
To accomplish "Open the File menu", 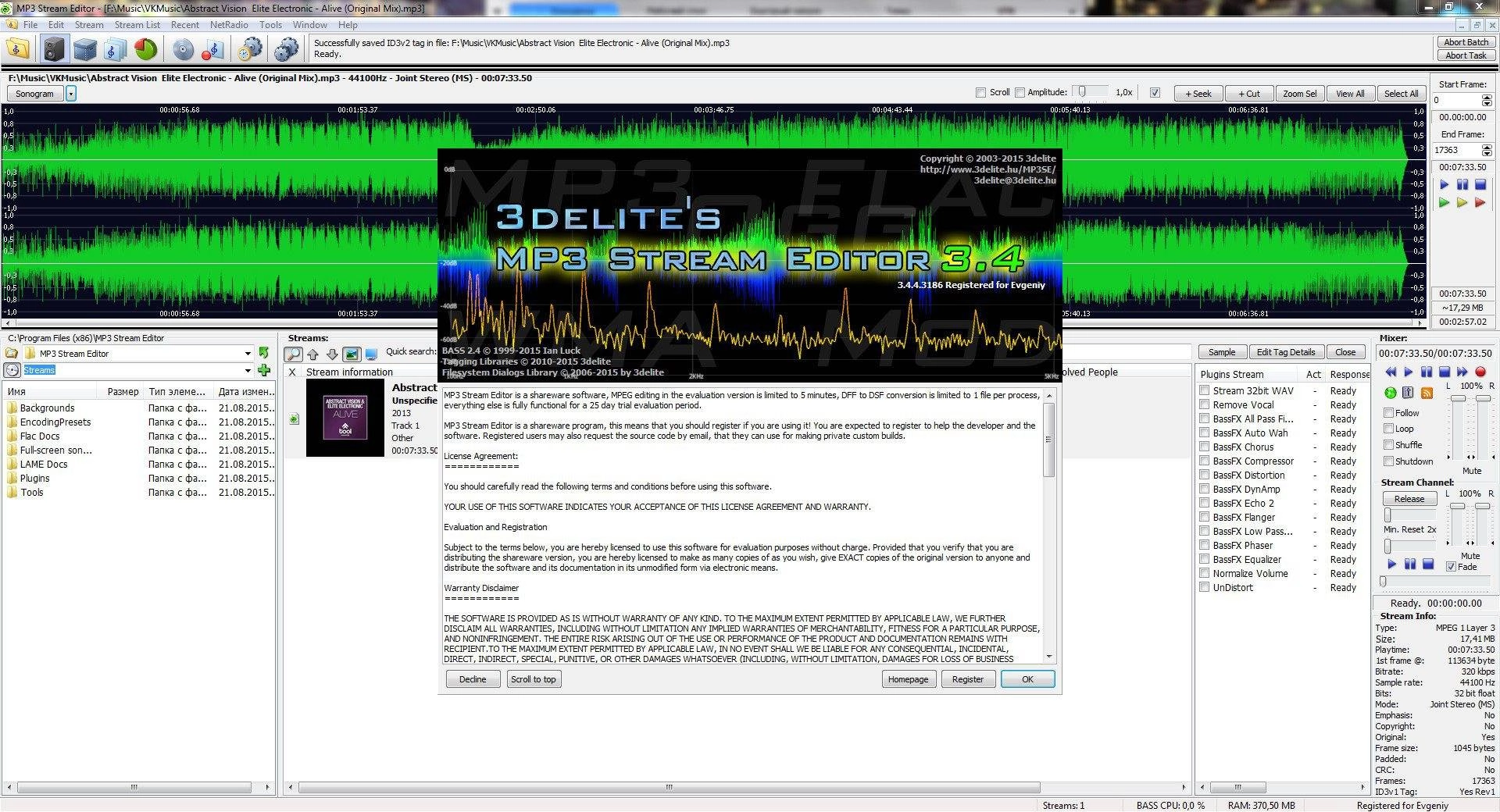I will click(x=30, y=25).
